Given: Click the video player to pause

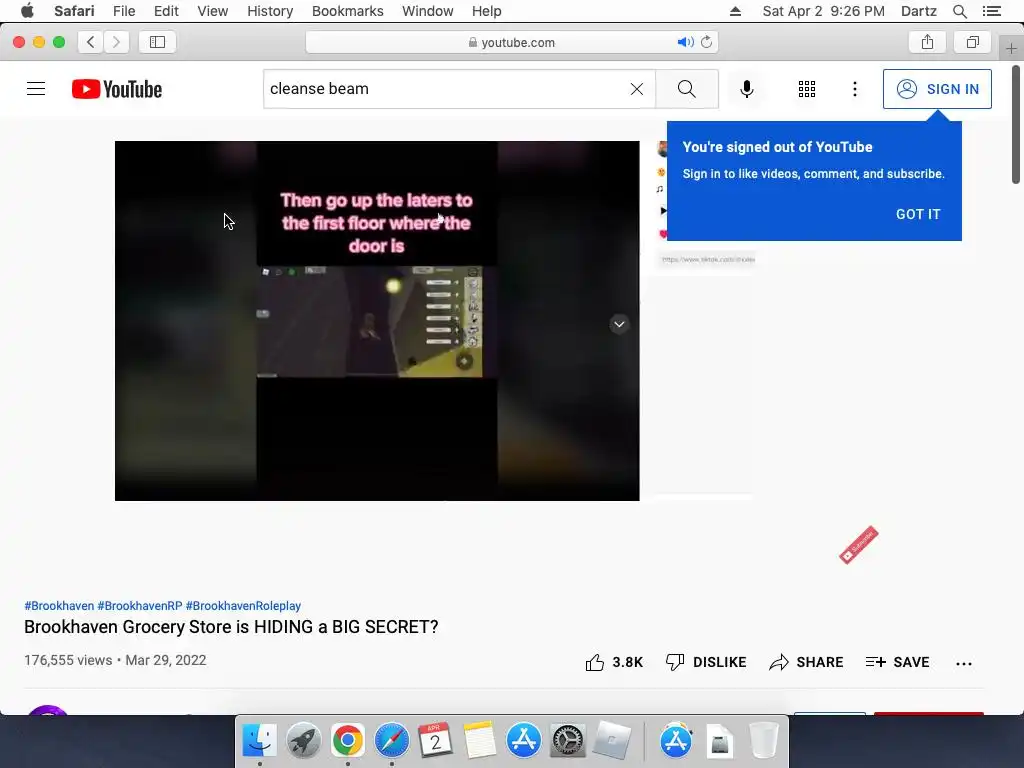Looking at the screenshot, I should 377,321.
